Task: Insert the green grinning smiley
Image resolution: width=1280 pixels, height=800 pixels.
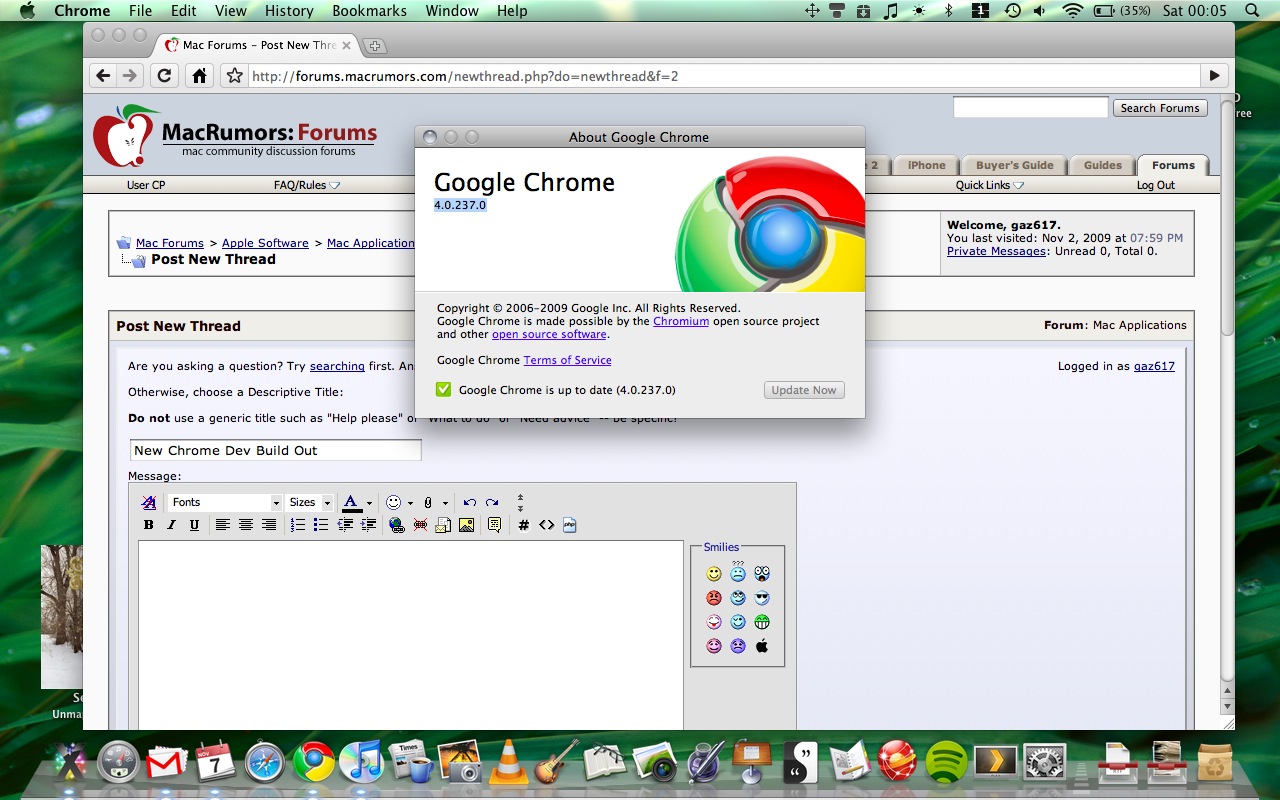Action: (762, 622)
